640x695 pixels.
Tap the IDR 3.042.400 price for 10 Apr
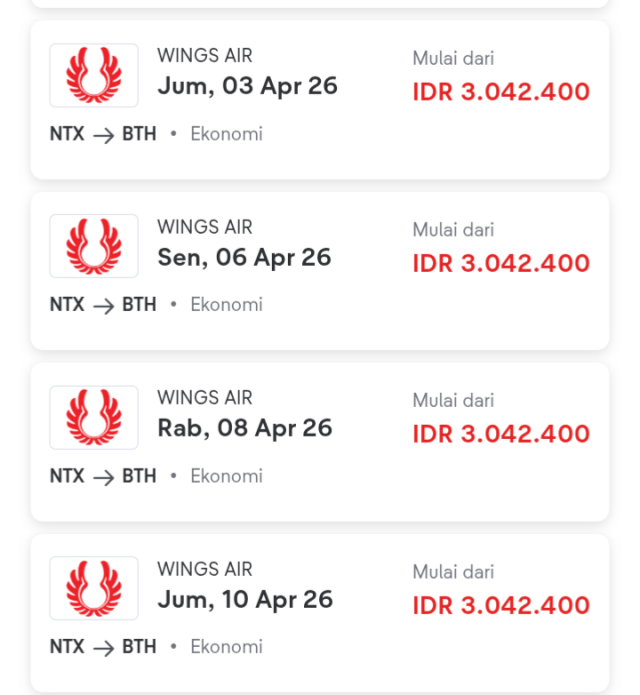coord(501,605)
